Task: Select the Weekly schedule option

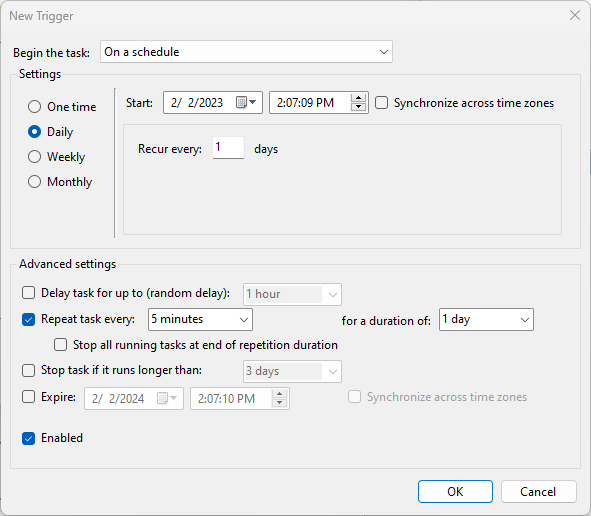Action: pos(34,157)
